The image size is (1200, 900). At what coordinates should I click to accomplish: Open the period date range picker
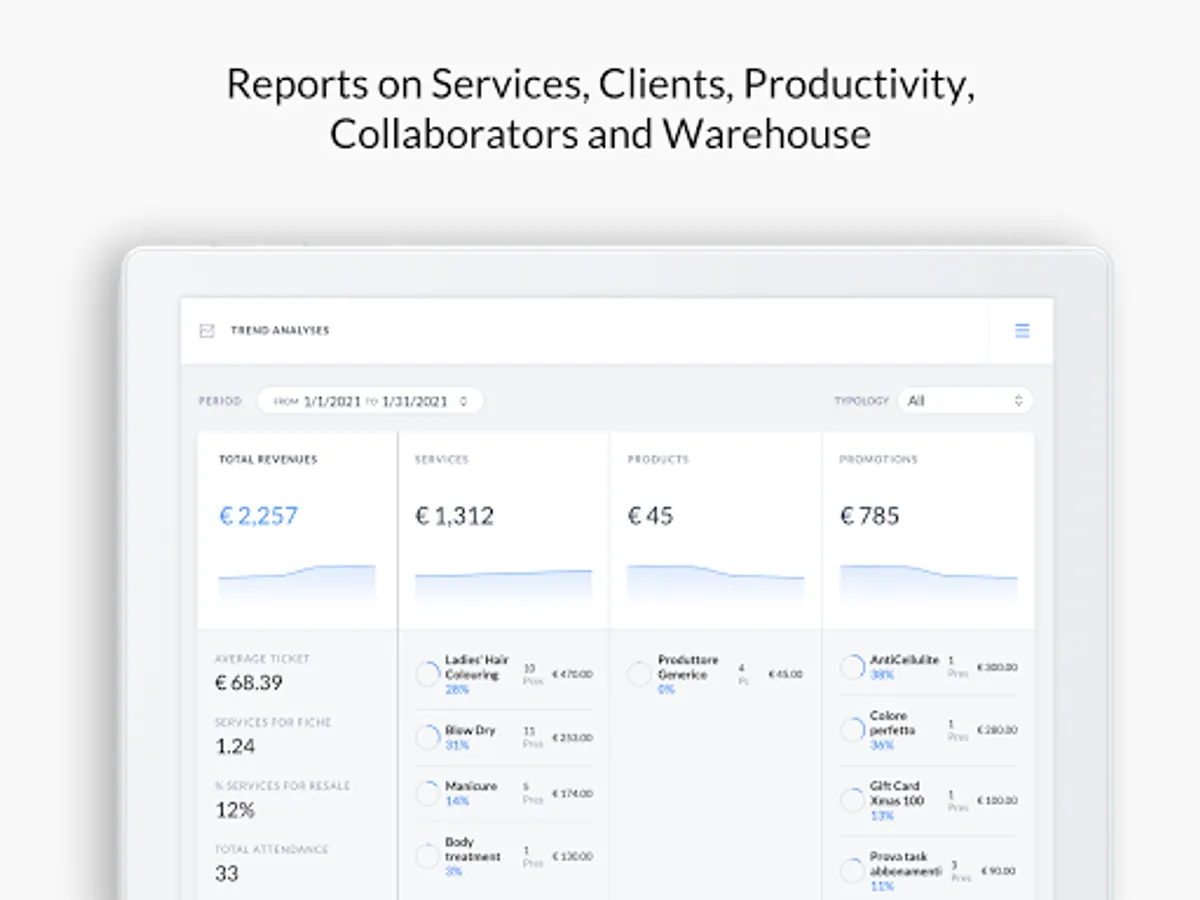pyautogui.click(x=370, y=401)
